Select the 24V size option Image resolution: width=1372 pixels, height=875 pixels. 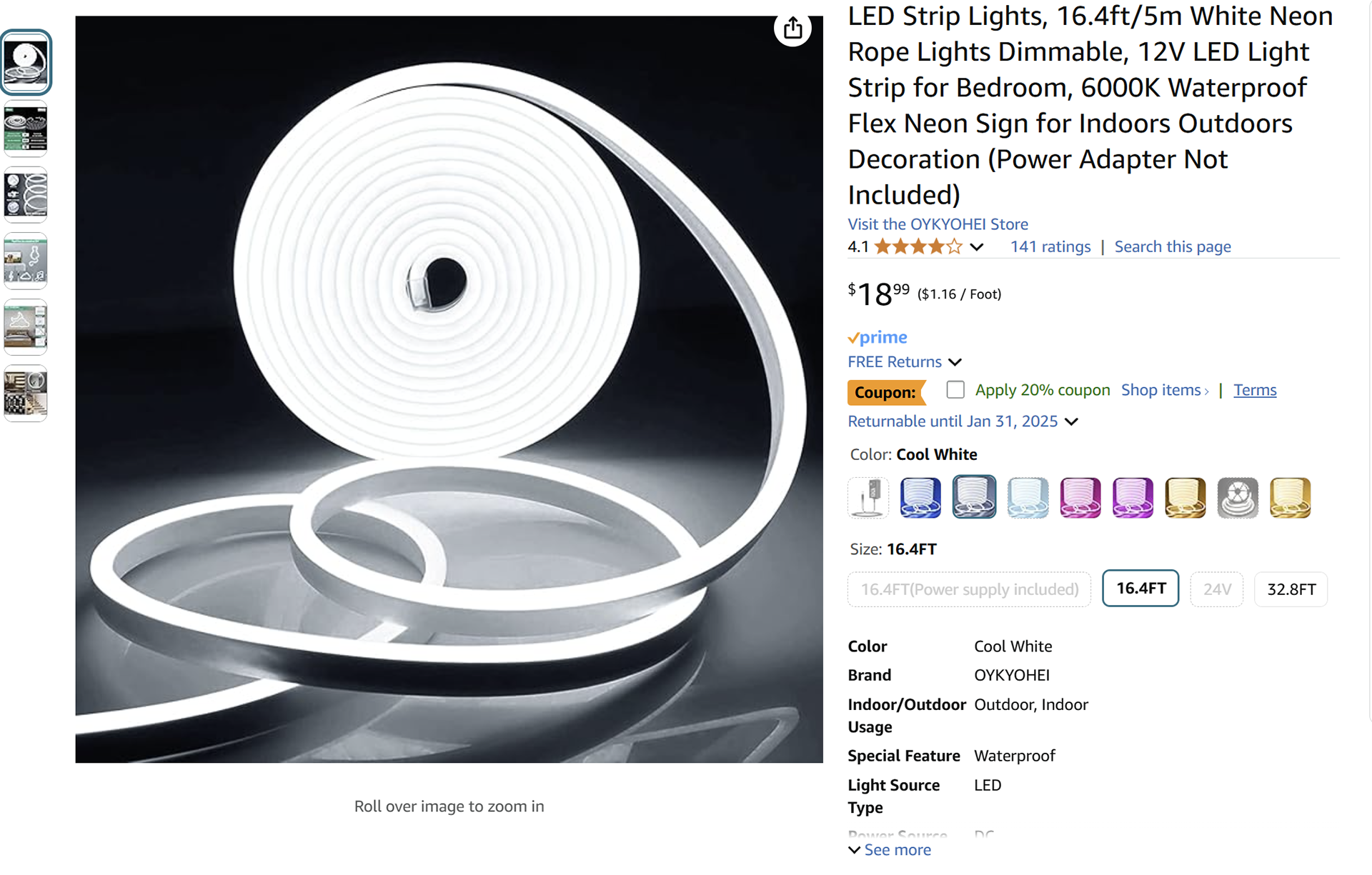[x=1217, y=589]
